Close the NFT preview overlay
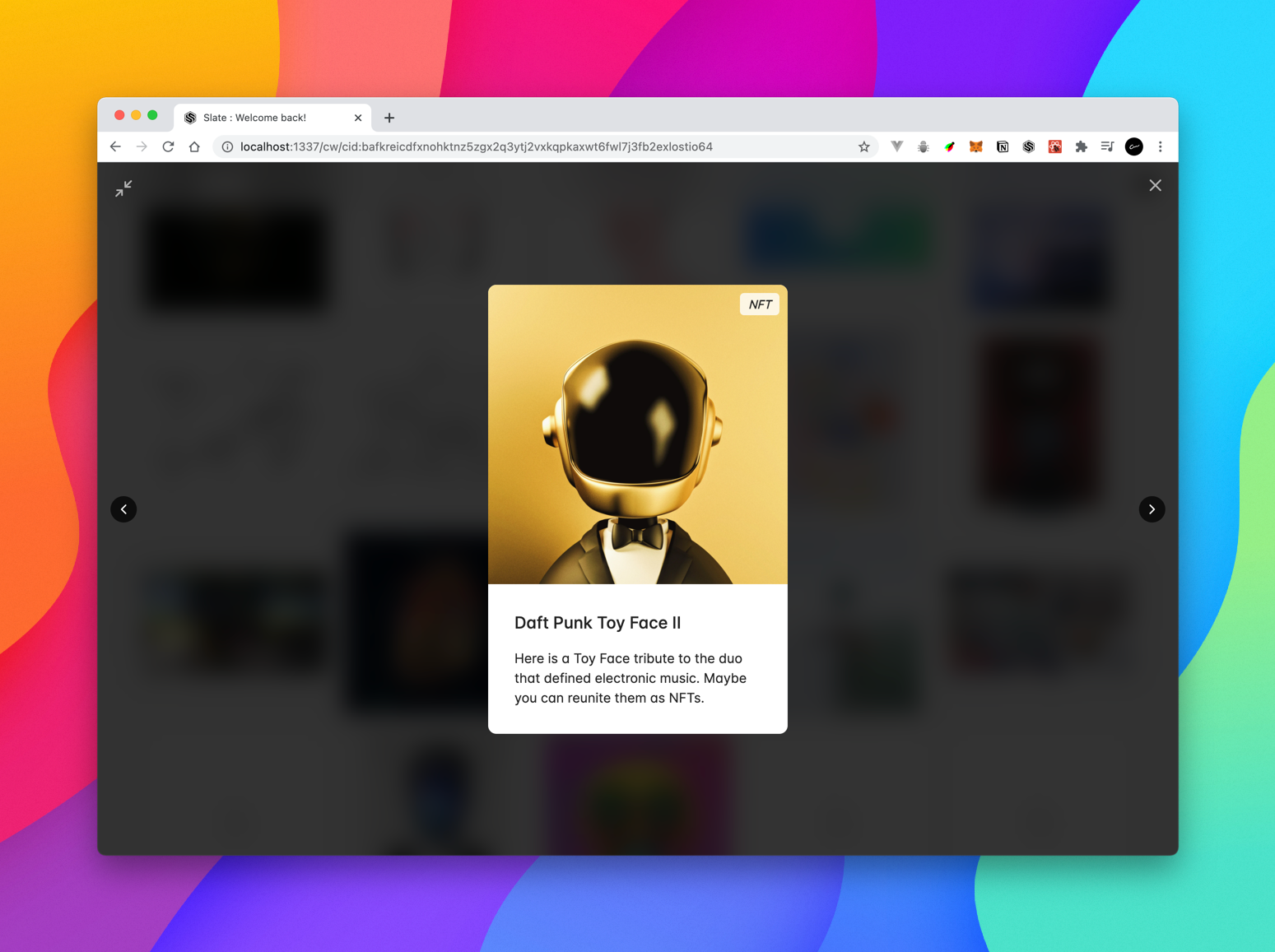Screen dimensions: 1275x952 pos(1155,185)
